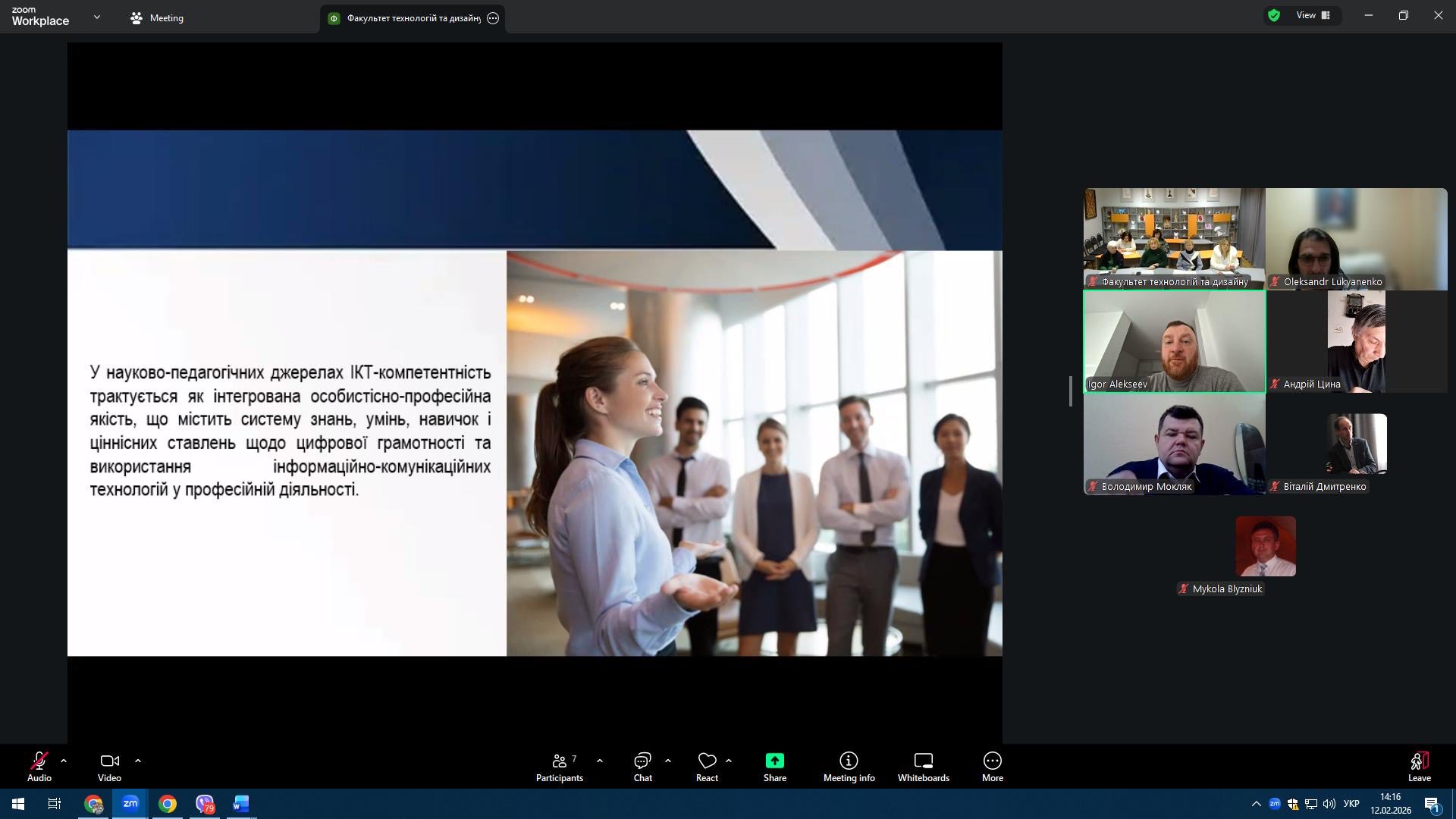Expand video settings arrow next to Video
Image resolution: width=1456 pixels, height=819 pixels.
[x=138, y=760]
